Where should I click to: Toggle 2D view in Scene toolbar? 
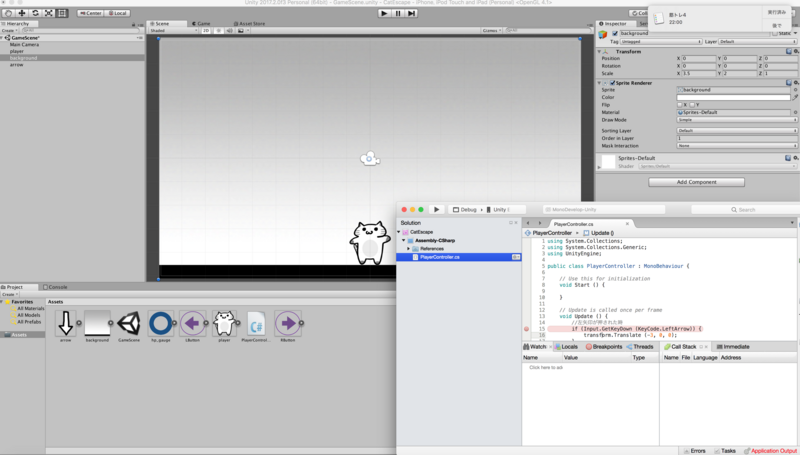[206, 31]
